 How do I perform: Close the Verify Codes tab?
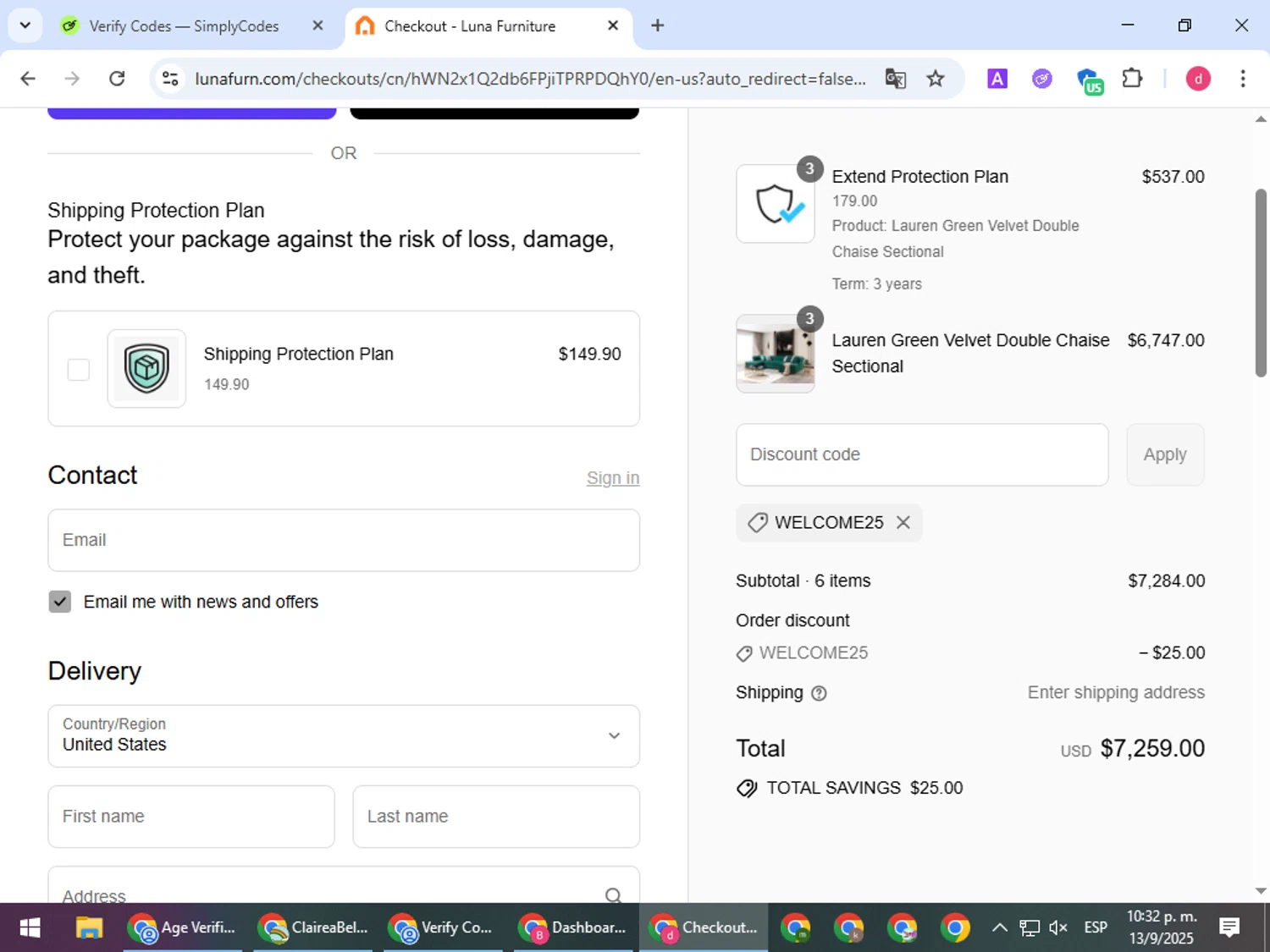(317, 26)
